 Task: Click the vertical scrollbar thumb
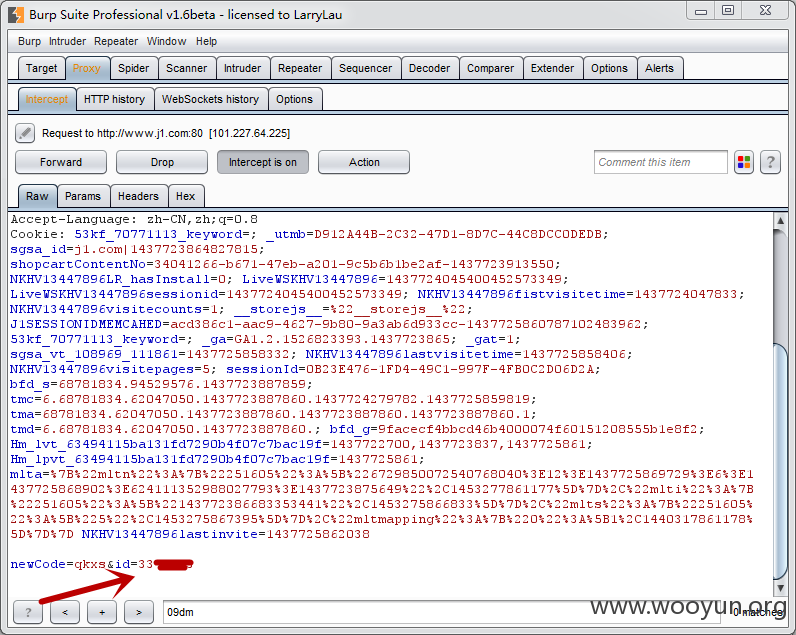[780, 461]
